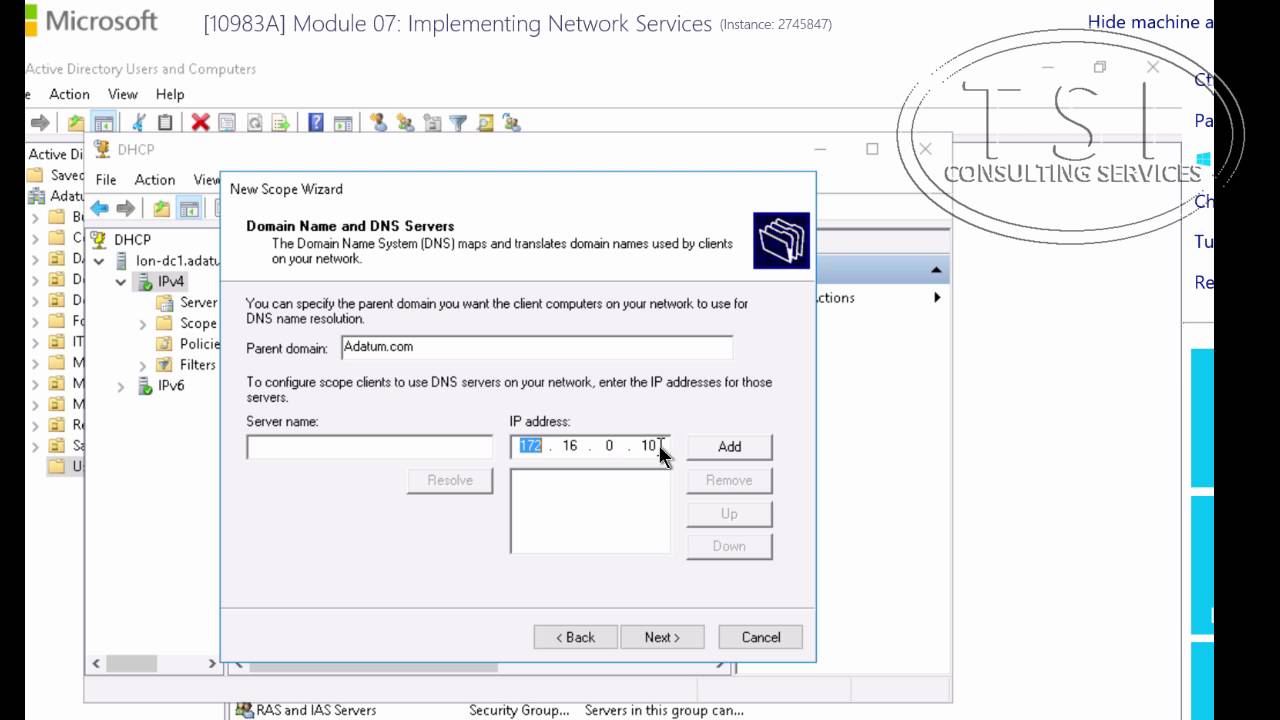Image resolution: width=1280 pixels, height=720 pixels.
Task: Click the Resolve button
Action: 450,481
